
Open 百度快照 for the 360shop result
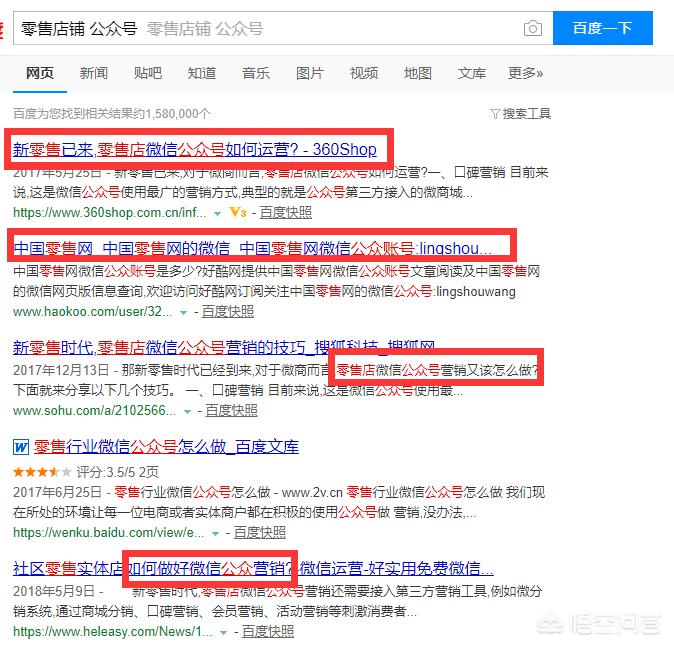285,212
